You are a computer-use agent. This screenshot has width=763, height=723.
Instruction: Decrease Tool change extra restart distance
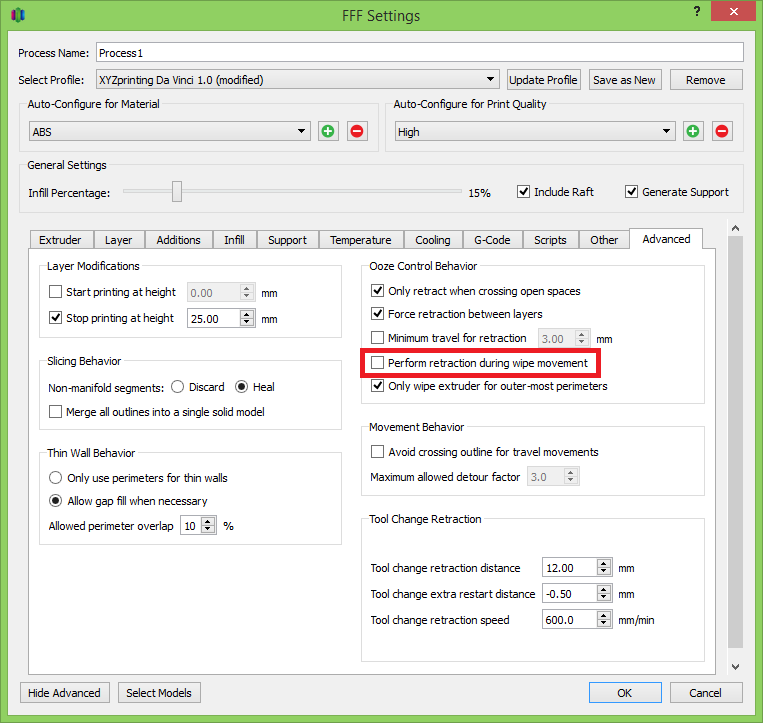[604, 598]
